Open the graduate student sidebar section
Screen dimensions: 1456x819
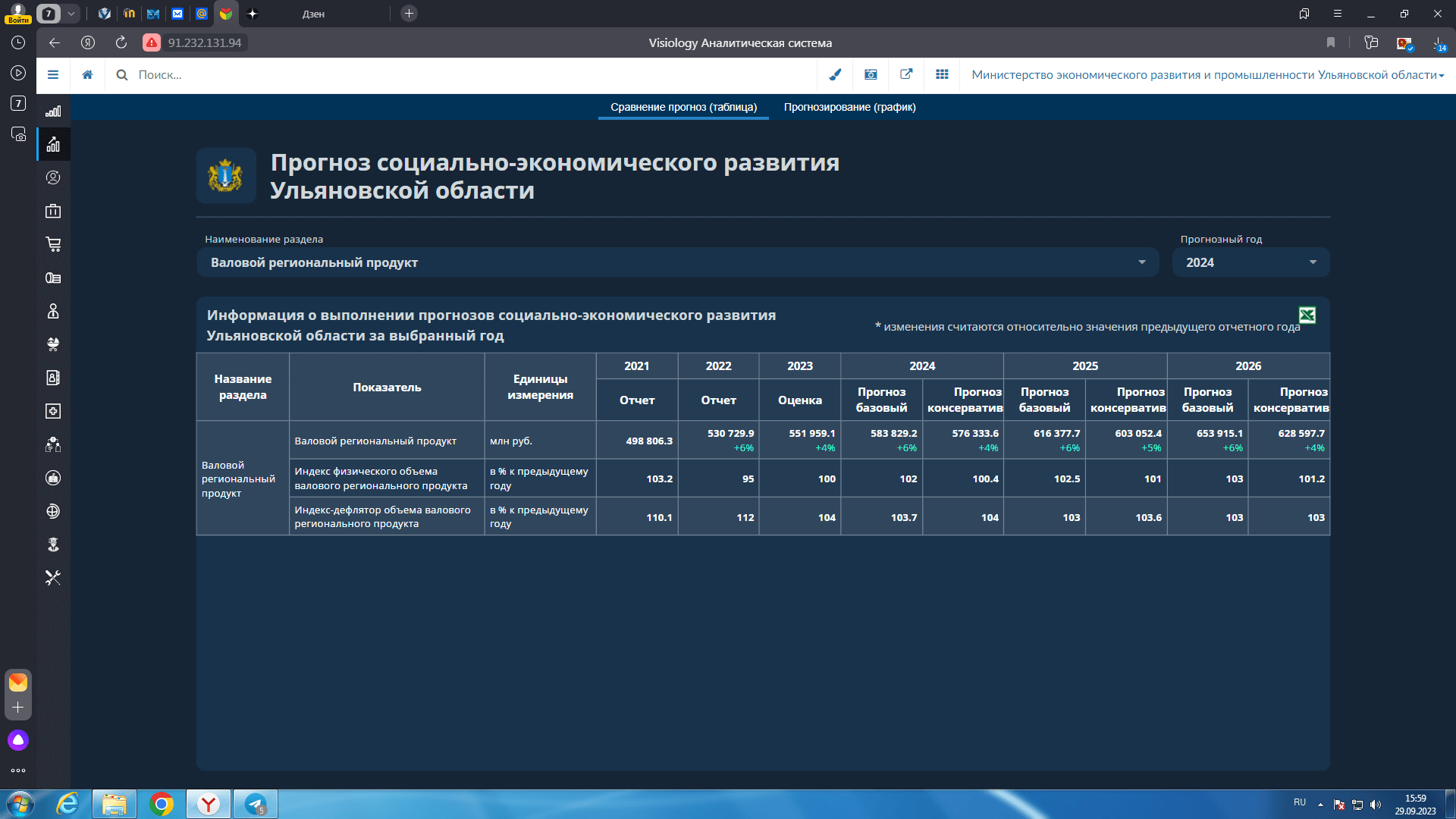coord(53,544)
